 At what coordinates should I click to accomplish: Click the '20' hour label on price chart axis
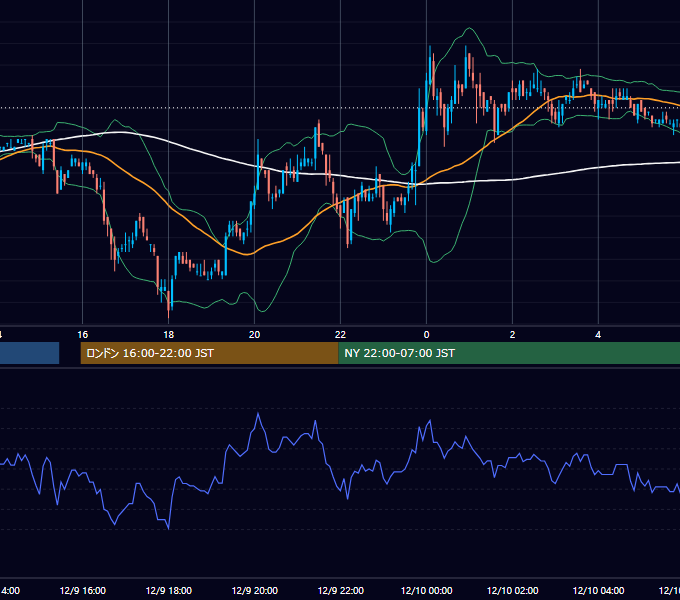[x=254, y=335]
